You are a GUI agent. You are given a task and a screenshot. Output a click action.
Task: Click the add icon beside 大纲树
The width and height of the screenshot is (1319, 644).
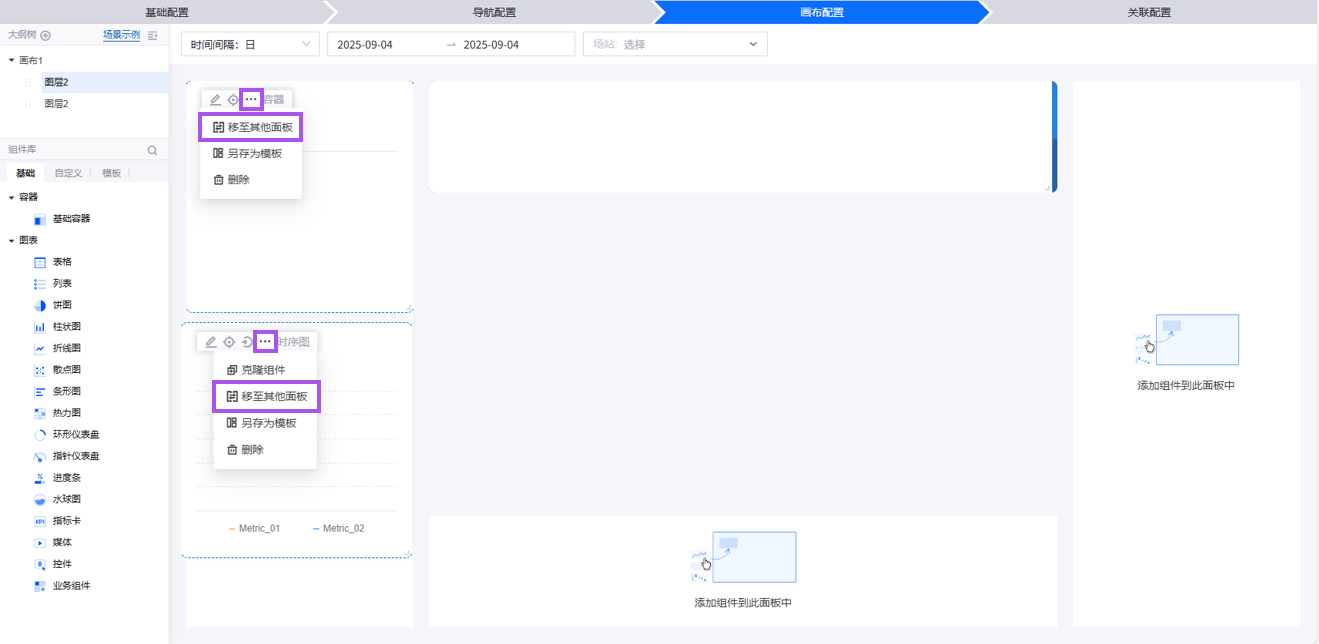(x=46, y=35)
